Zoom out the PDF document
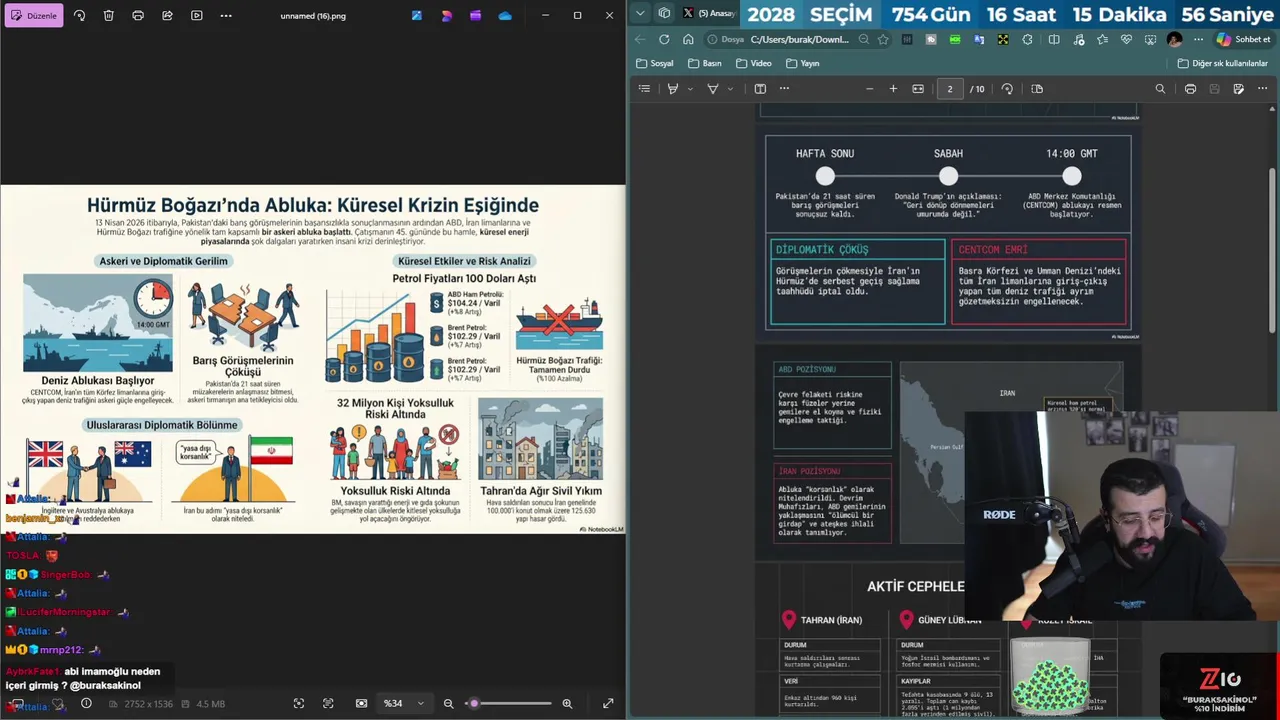Screen dimensions: 1280x720 pos(869,89)
